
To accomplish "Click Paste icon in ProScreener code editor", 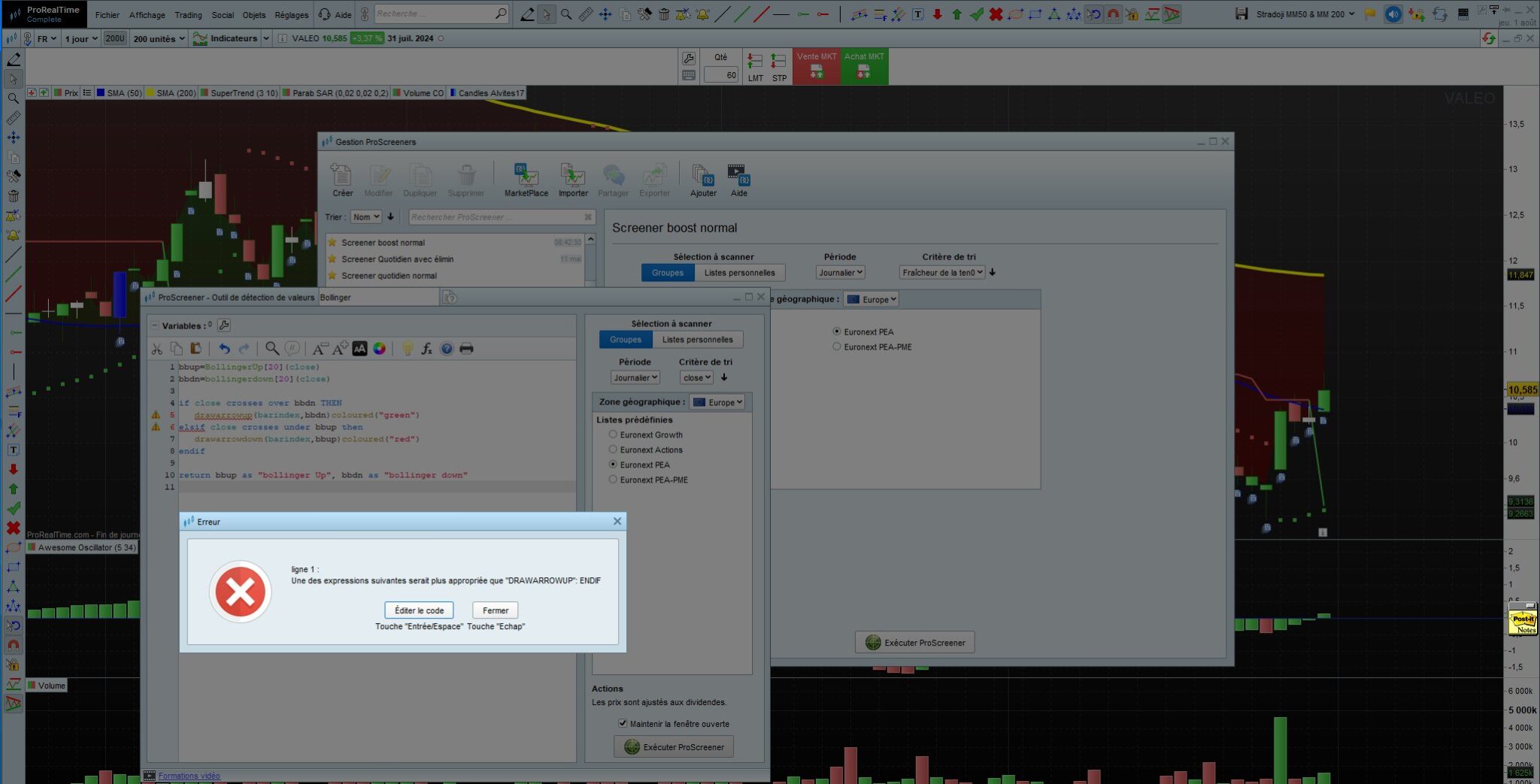I will coord(196,349).
